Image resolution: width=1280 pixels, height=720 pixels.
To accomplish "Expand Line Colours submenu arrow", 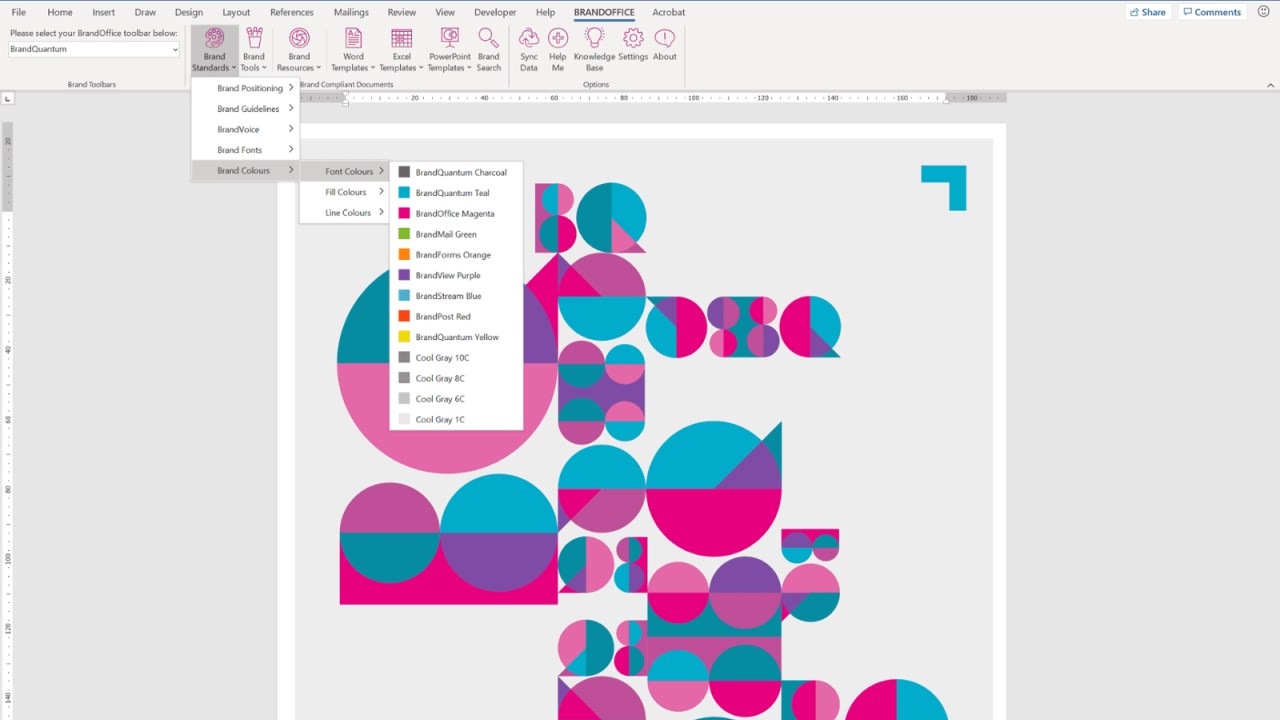I will tap(381, 212).
